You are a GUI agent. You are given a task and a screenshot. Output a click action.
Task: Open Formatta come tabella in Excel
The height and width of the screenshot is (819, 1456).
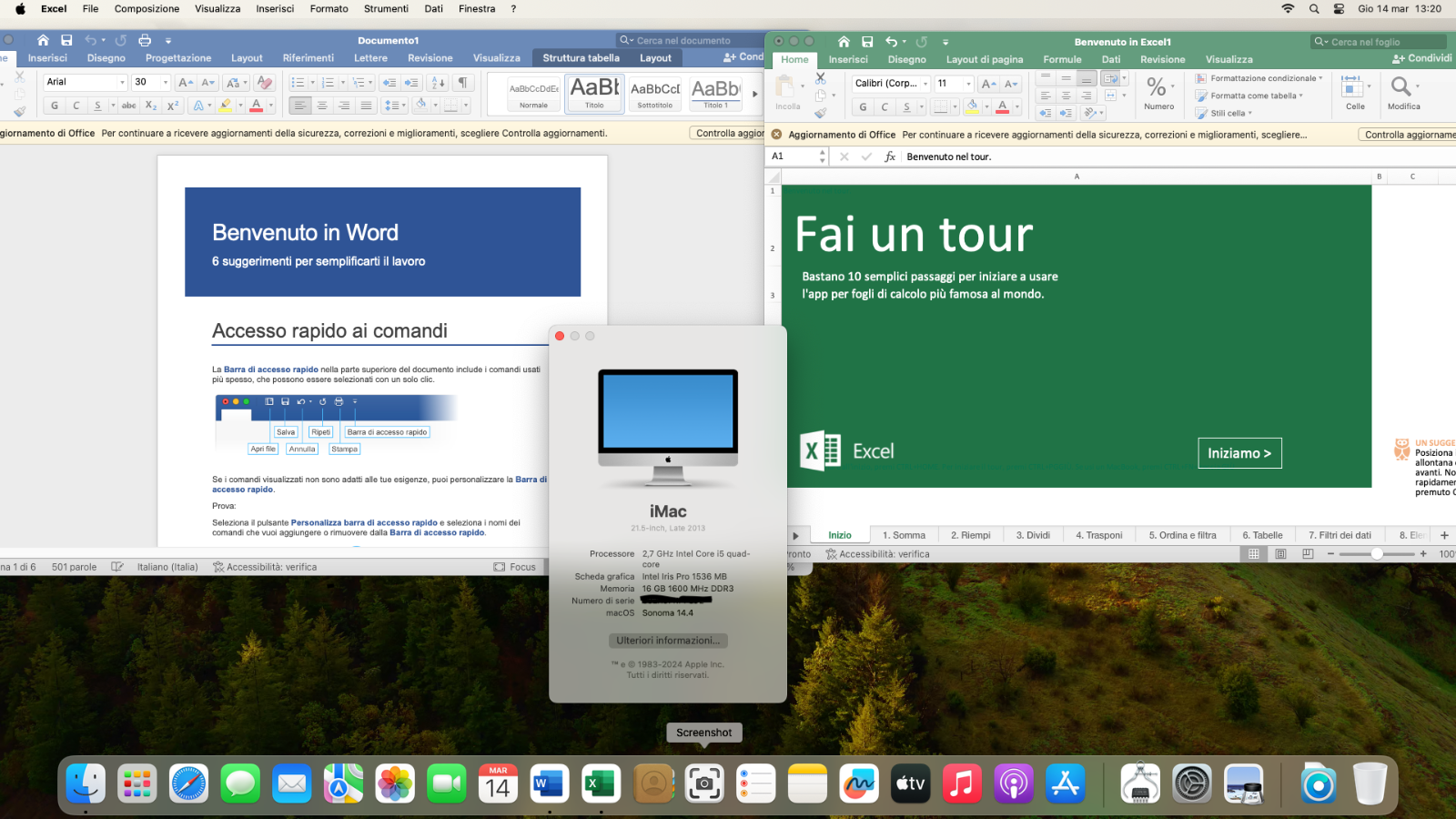[1249, 96]
